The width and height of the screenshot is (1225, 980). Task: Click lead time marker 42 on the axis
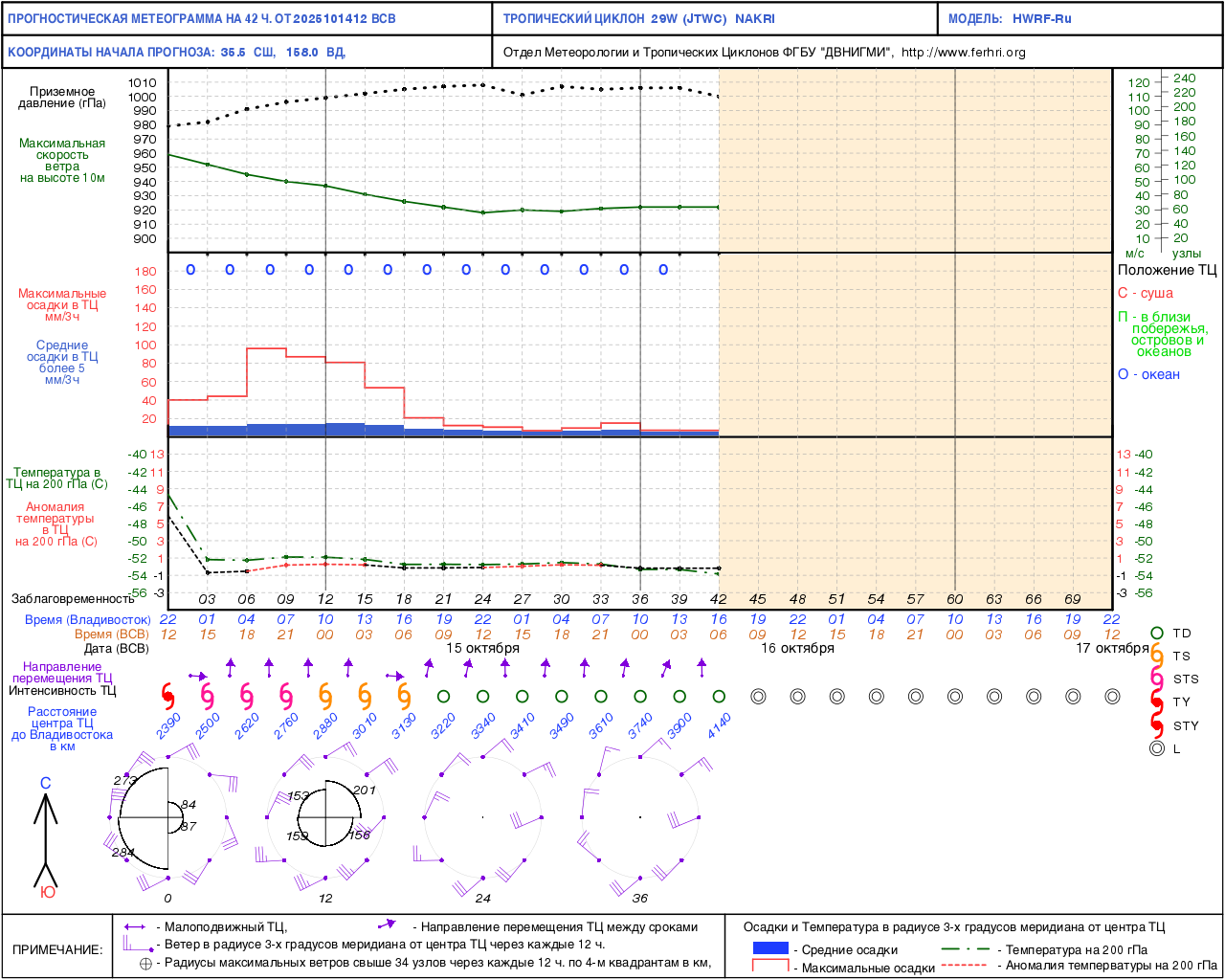tap(718, 599)
